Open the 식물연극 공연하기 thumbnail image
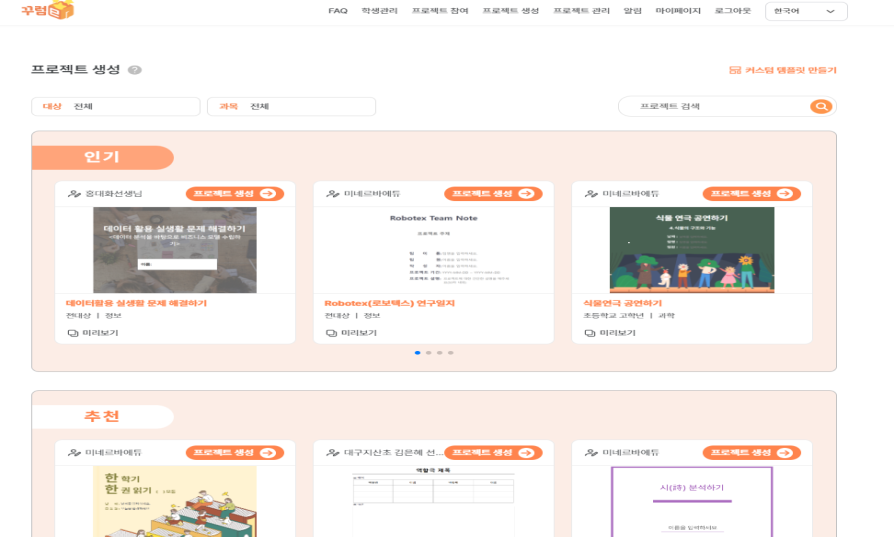The width and height of the screenshot is (894, 537). tap(691, 250)
